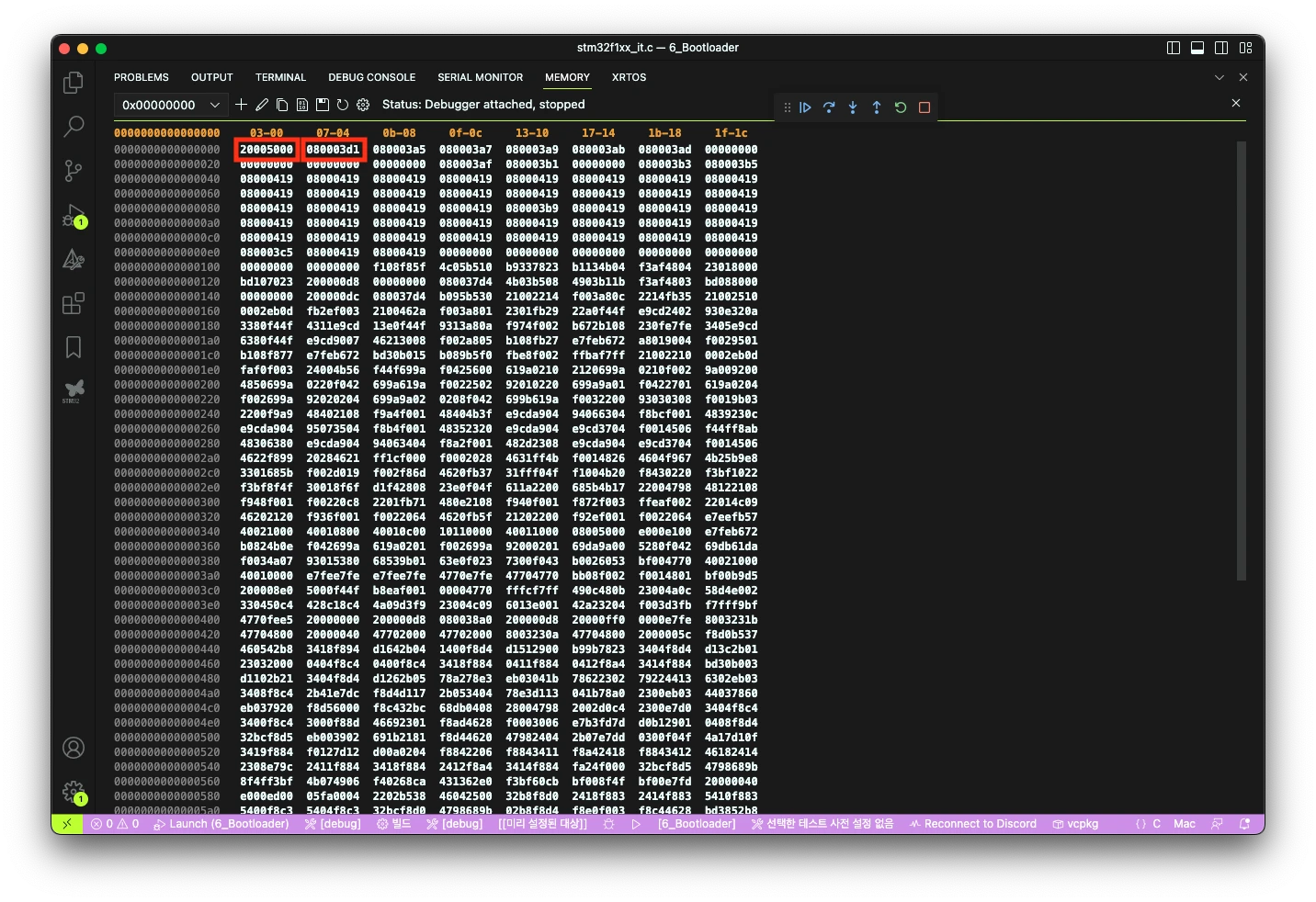Add a new memory view
Screen dimensions: 1316x902
point(241,105)
